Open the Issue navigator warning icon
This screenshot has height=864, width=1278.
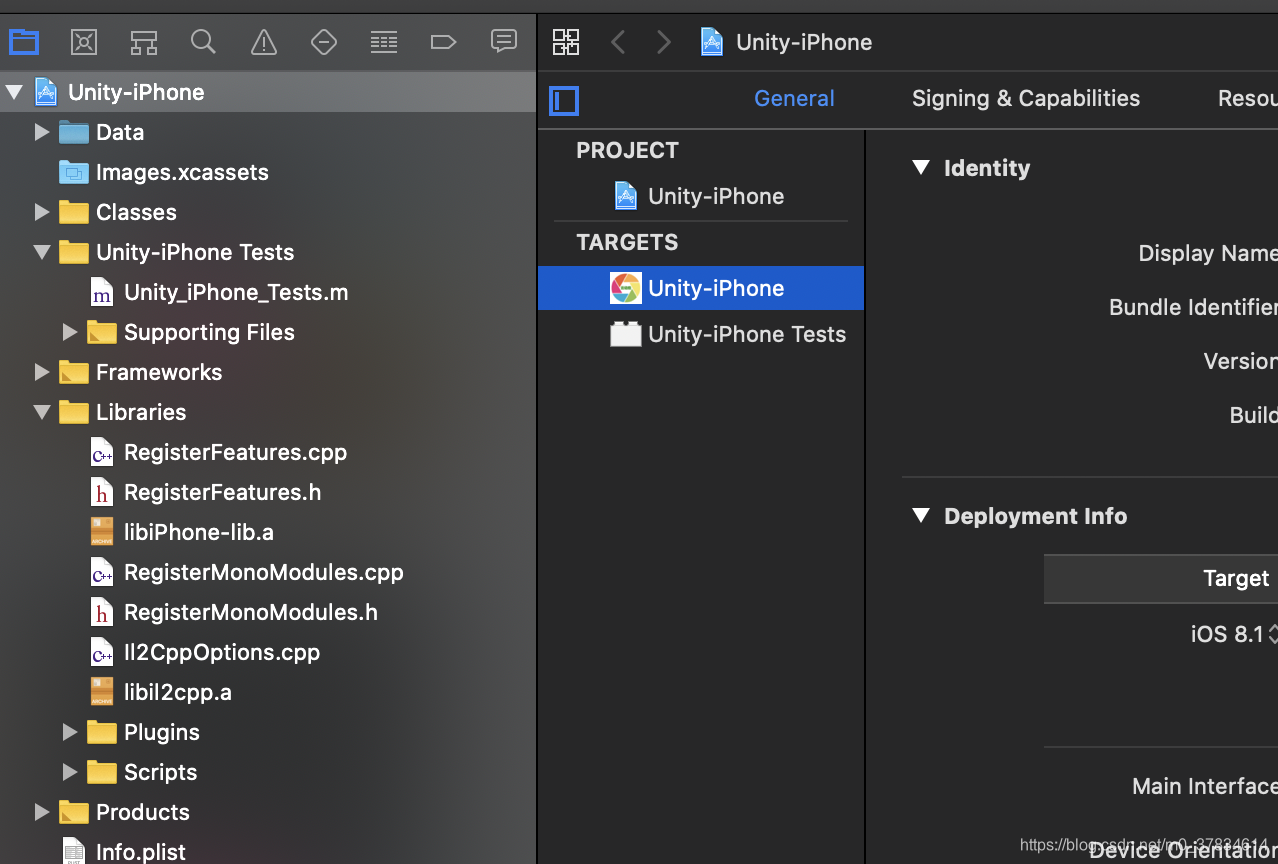pyautogui.click(x=264, y=42)
